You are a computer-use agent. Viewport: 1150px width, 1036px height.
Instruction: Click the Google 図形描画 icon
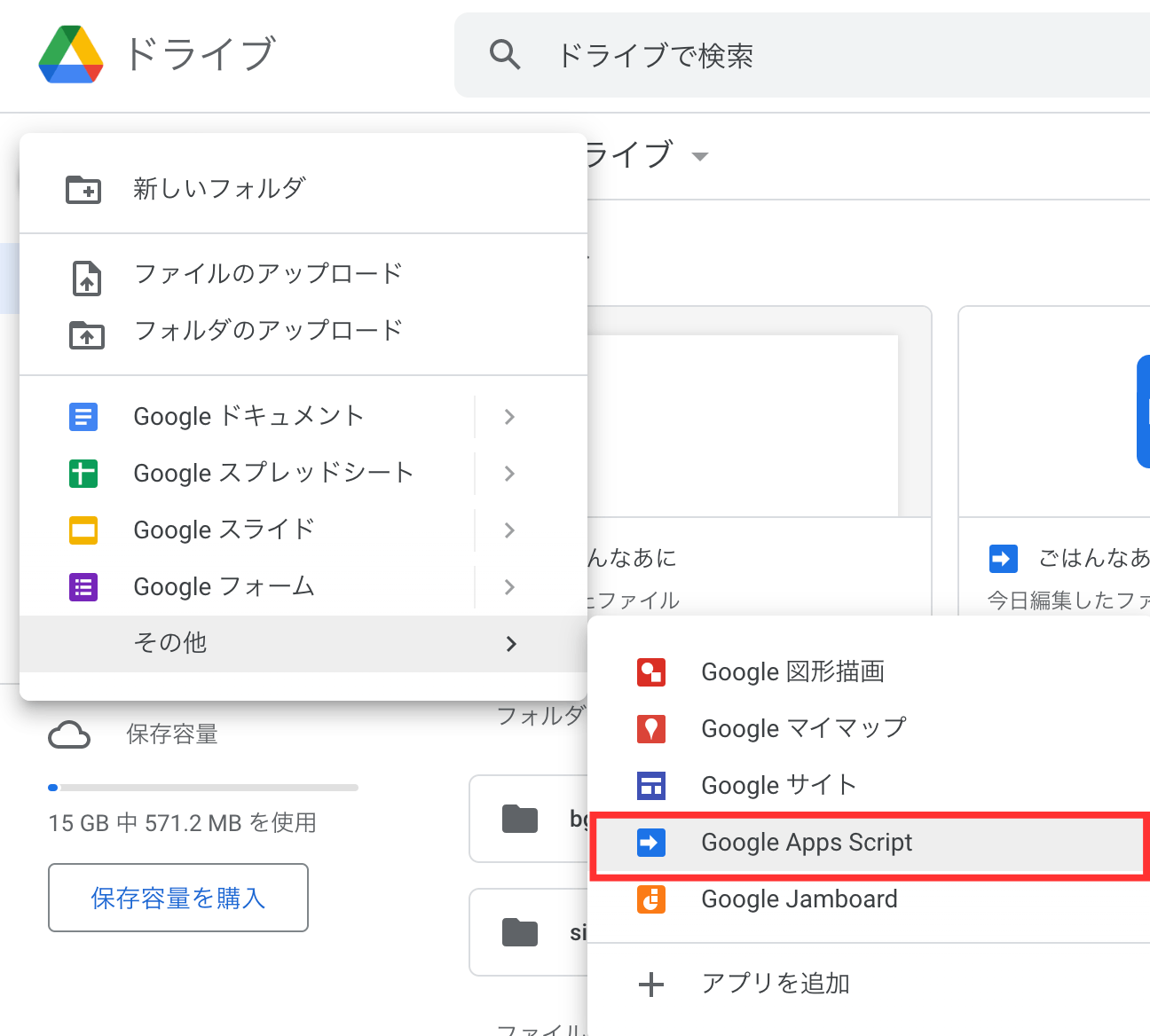tap(651, 671)
